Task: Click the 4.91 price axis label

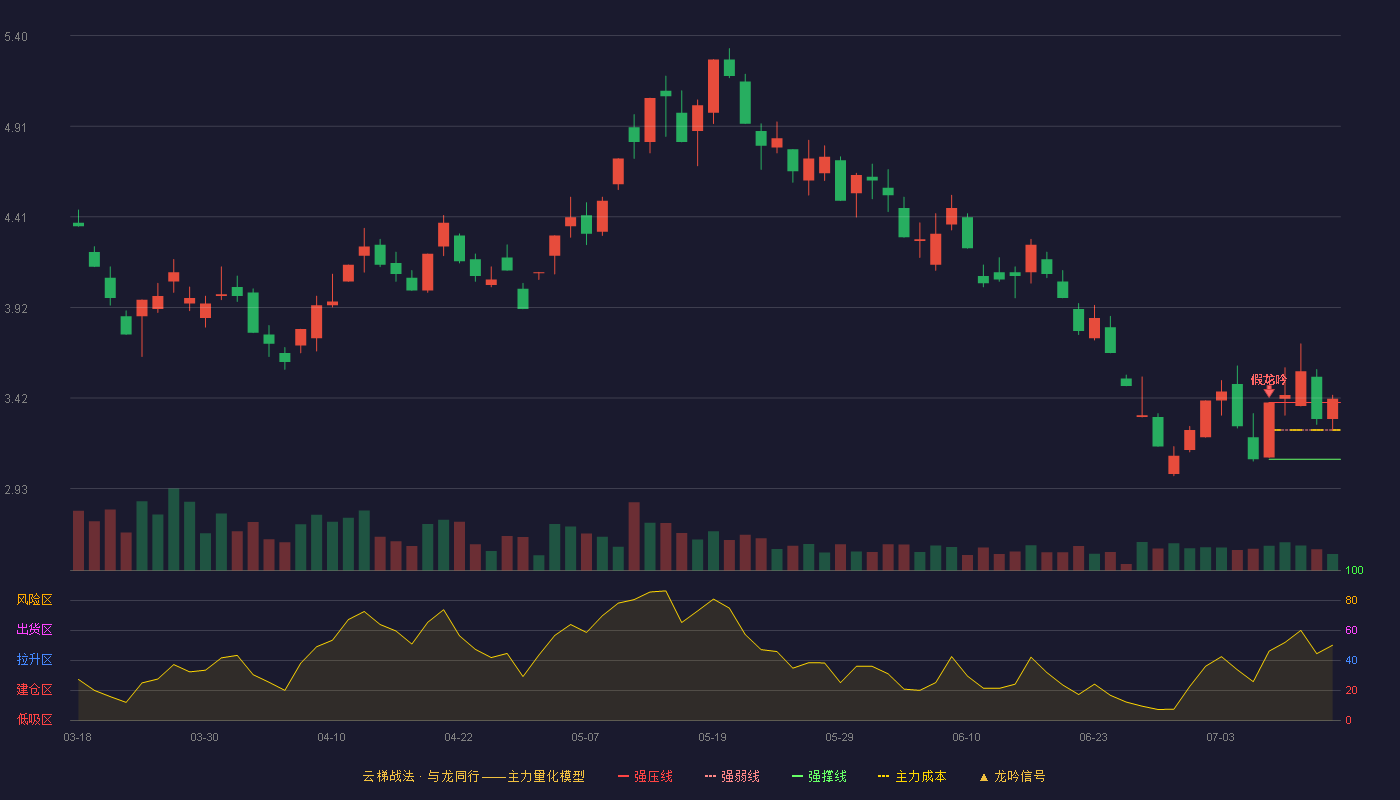Action: 16,128
